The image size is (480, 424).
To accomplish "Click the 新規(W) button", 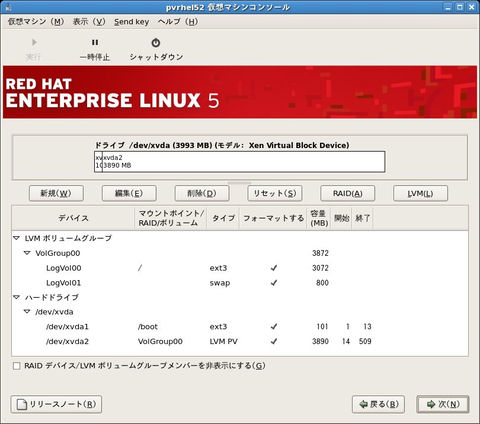I will 56,193.
